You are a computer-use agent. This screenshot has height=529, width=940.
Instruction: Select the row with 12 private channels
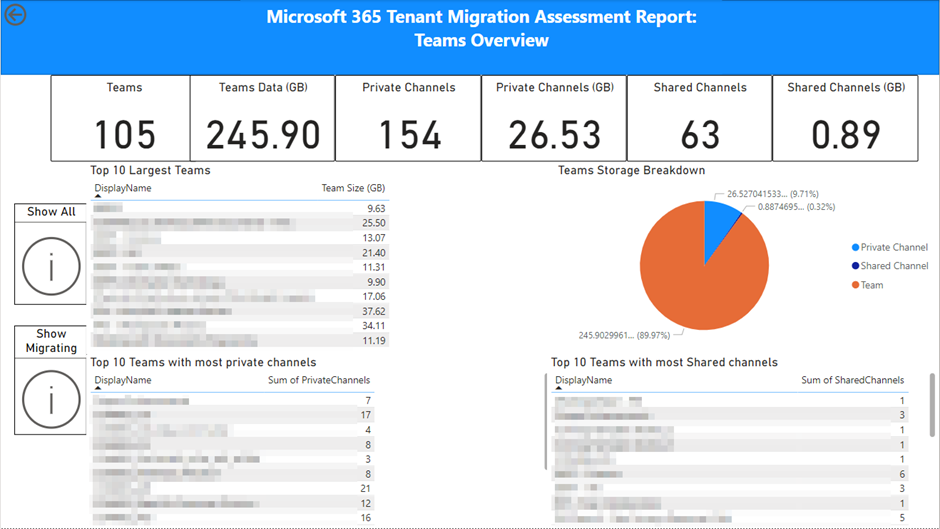(x=233, y=503)
